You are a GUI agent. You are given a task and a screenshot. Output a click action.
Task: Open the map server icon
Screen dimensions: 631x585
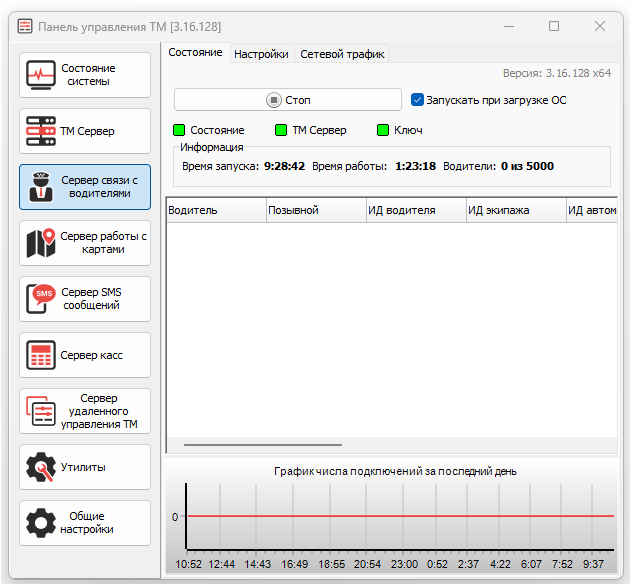coord(41,243)
